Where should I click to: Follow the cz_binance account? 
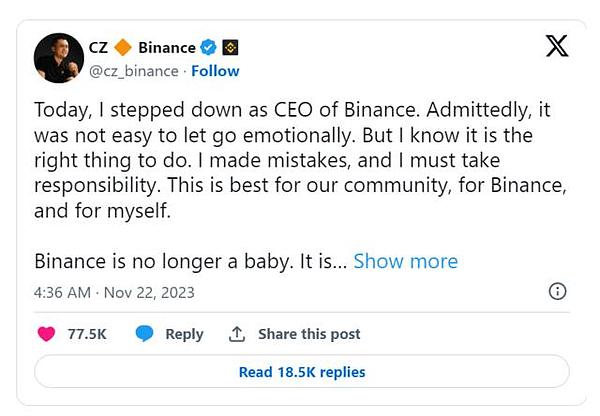pyautogui.click(x=215, y=71)
